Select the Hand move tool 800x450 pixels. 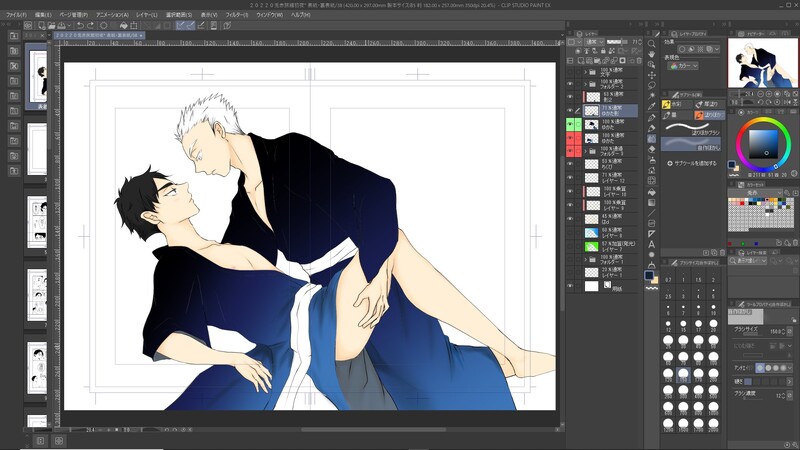click(652, 54)
